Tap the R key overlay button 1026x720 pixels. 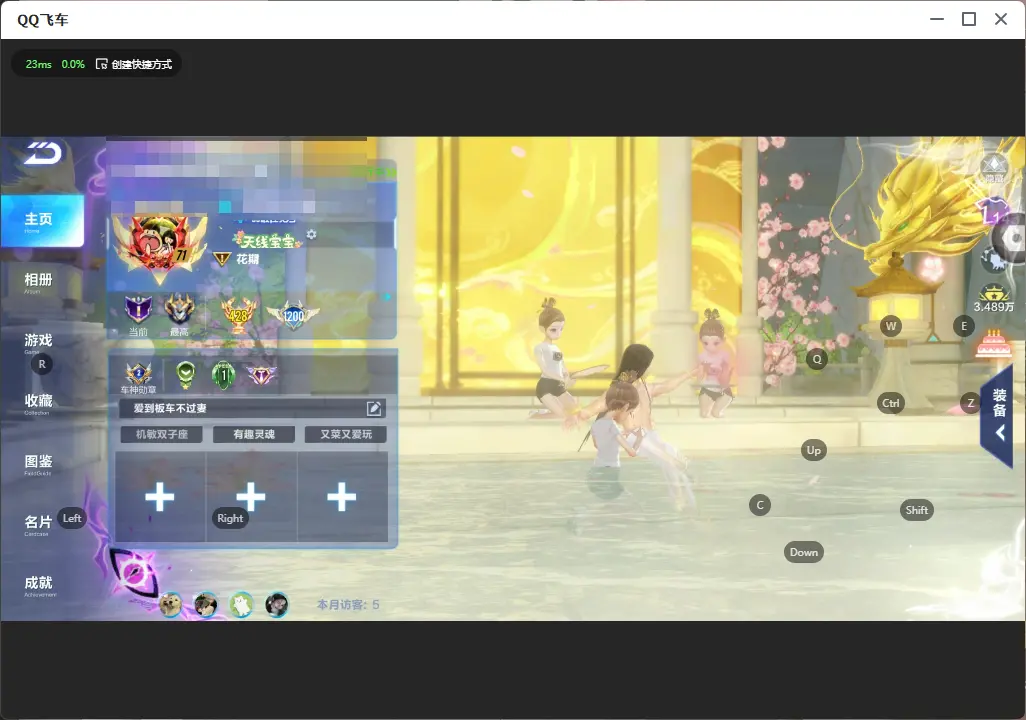point(42,365)
